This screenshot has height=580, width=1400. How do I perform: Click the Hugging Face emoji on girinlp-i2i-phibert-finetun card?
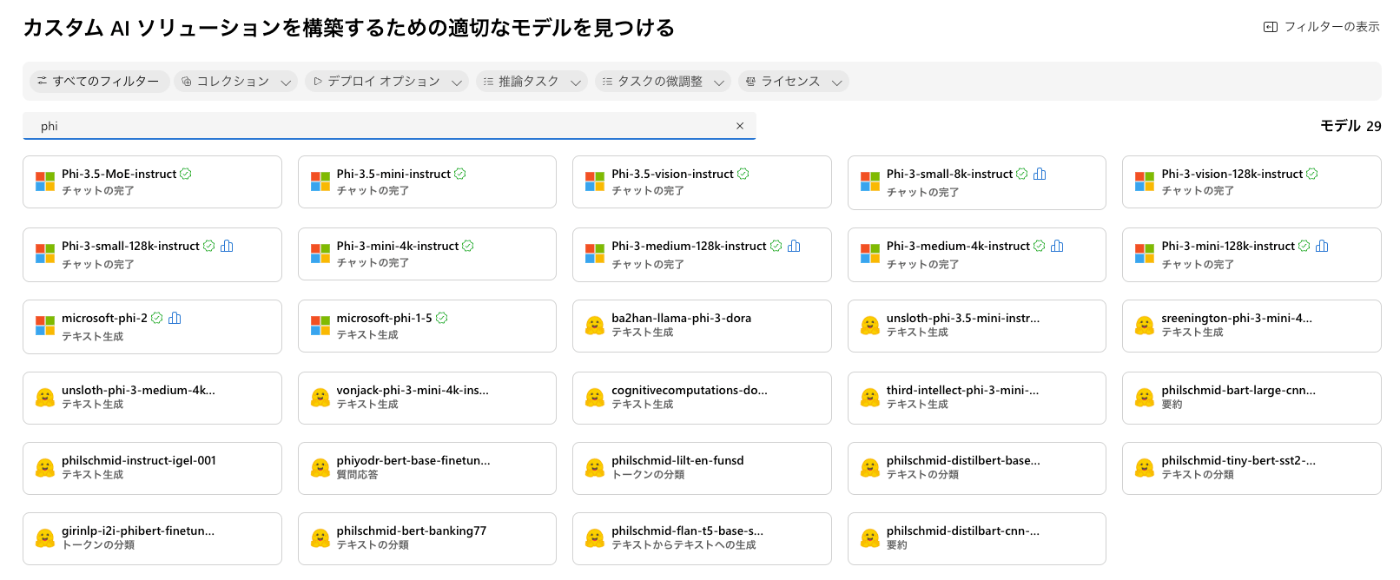[x=45, y=538]
